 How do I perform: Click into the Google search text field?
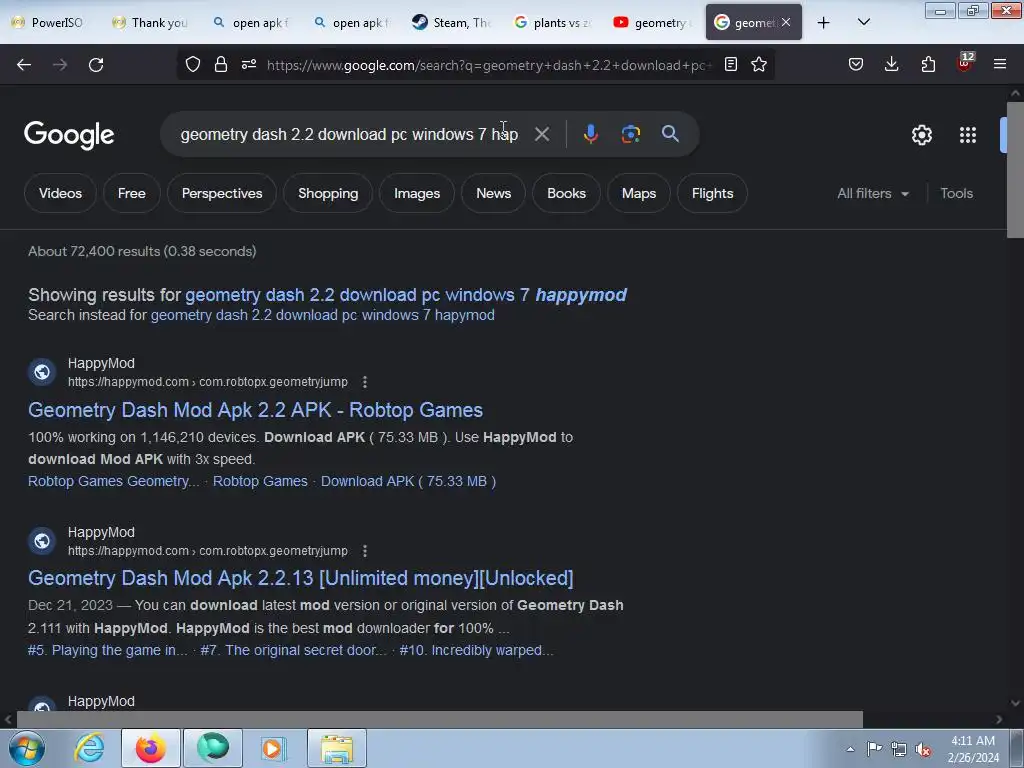(x=349, y=134)
